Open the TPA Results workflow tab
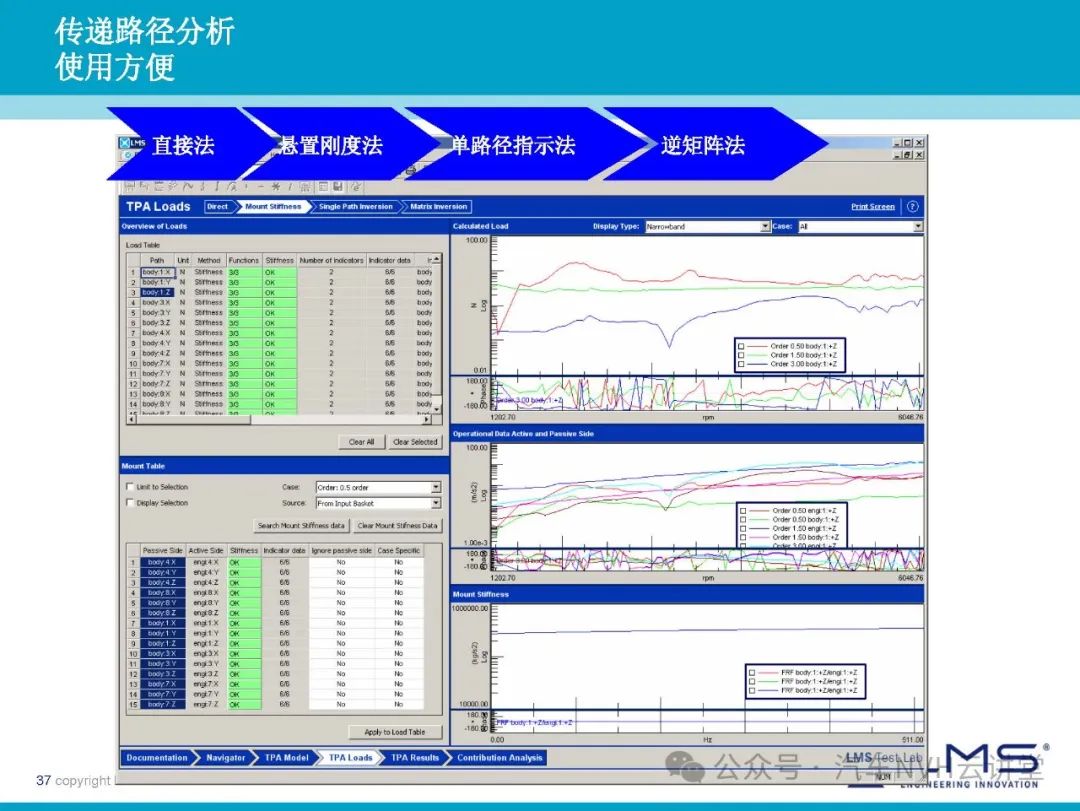Screen dimensions: 1080x811 [415, 758]
